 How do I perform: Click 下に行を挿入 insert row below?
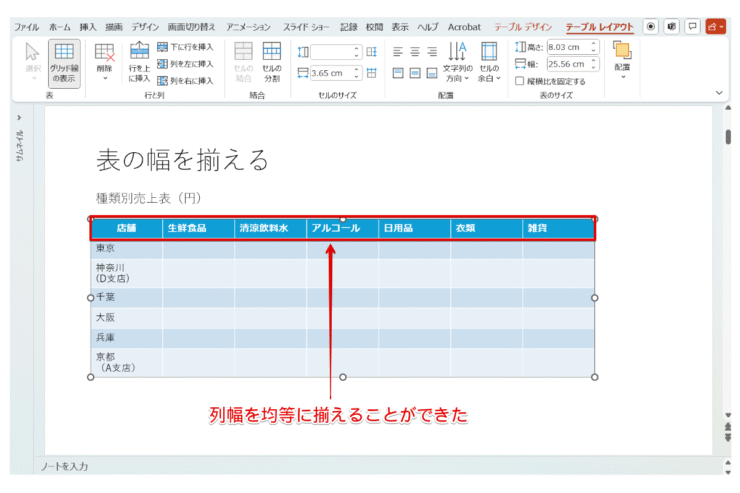[x=185, y=47]
